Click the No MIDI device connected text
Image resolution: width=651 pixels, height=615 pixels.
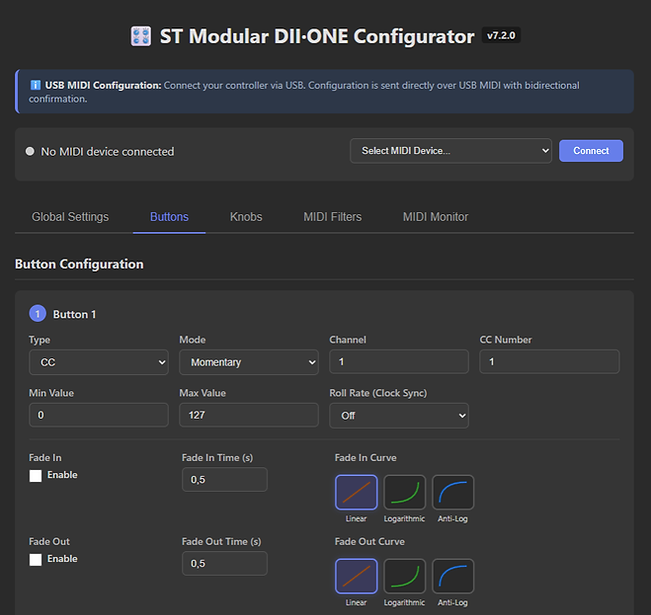(108, 152)
